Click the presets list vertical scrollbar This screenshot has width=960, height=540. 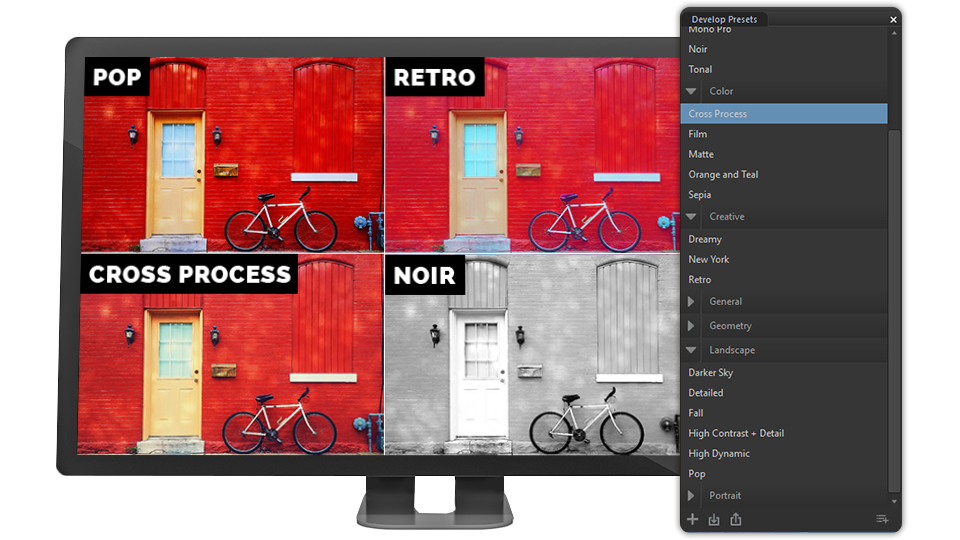(895, 300)
